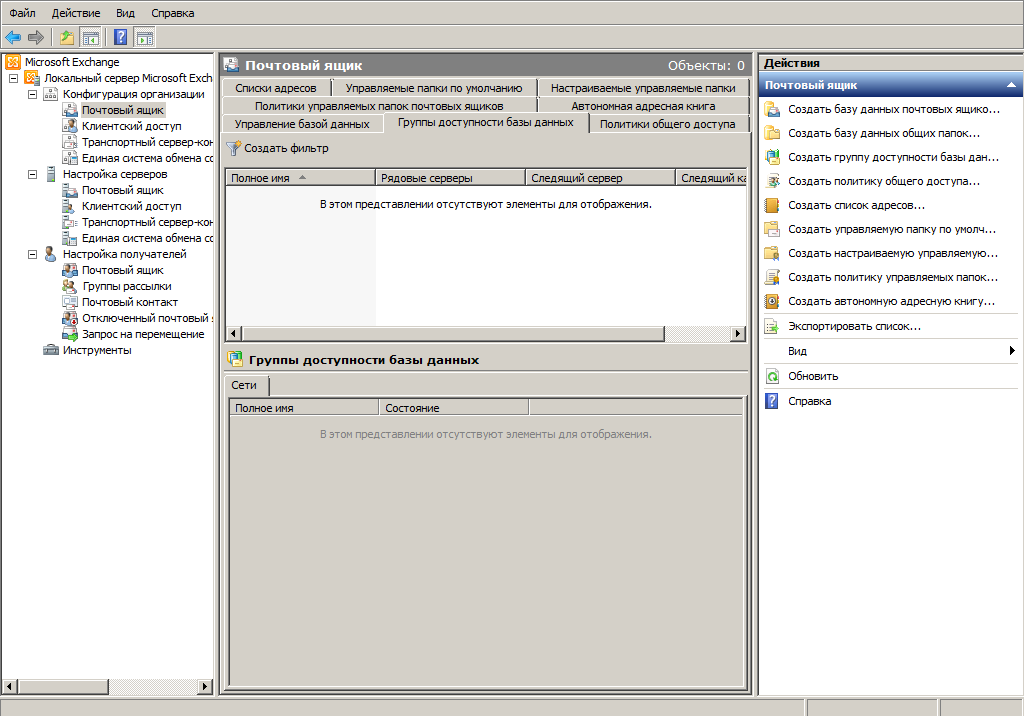Switch to the Управление базой данных tab
The image size is (1024, 716).
302,123
